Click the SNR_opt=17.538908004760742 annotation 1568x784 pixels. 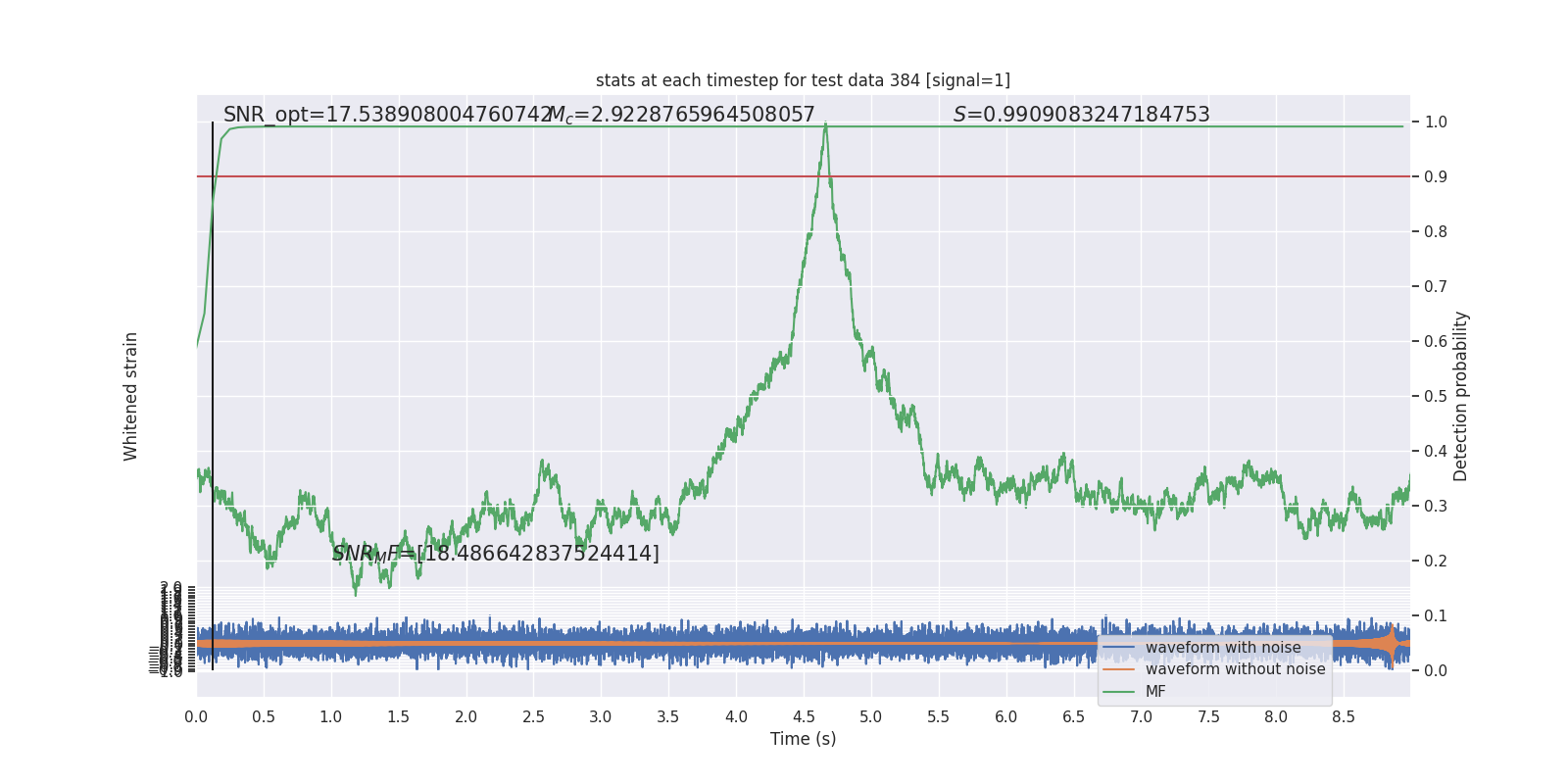coord(387,115)
